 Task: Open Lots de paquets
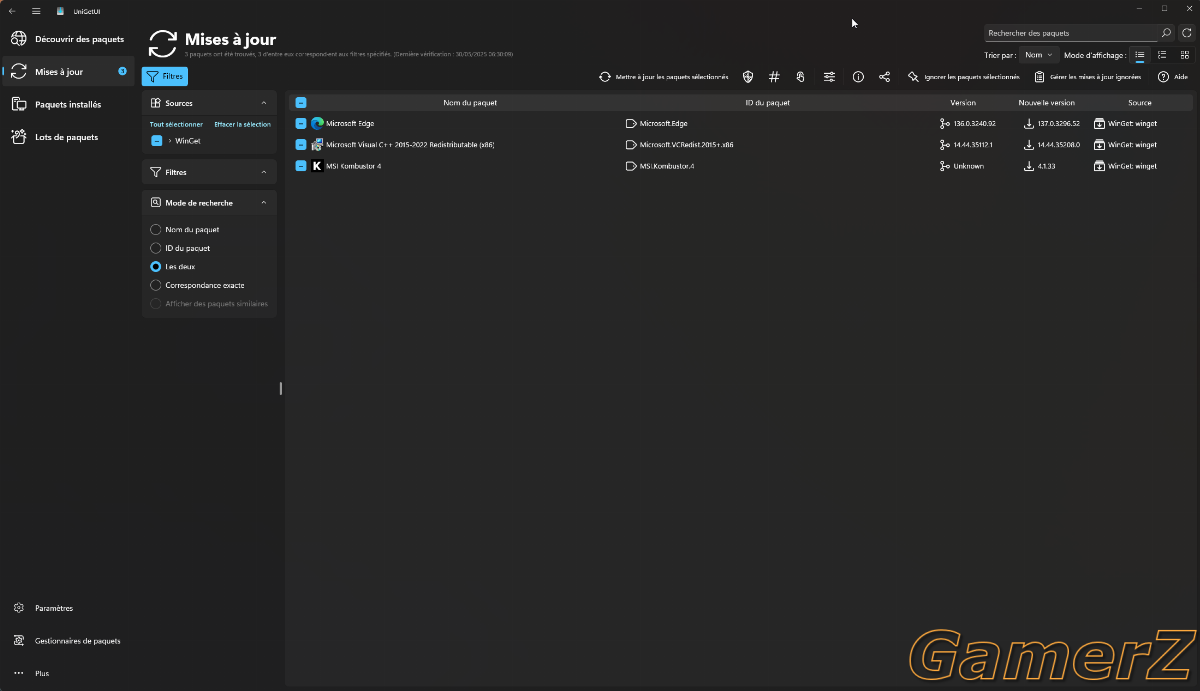click(68, 137)
